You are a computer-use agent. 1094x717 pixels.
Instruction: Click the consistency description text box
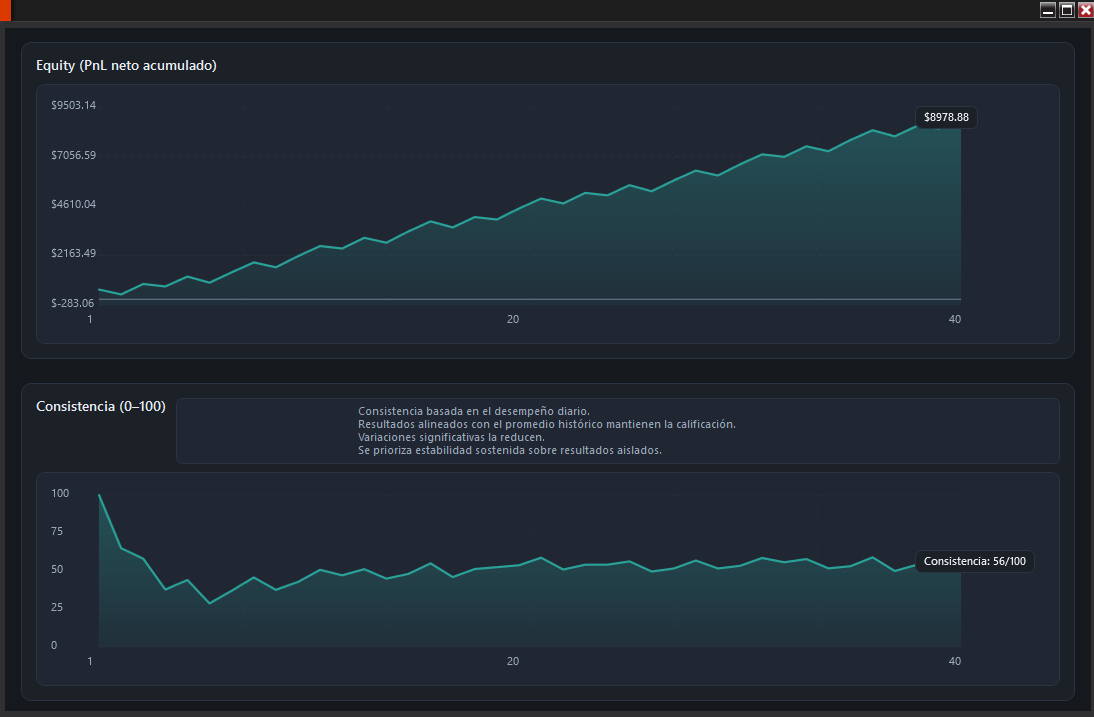coord(617,431)
